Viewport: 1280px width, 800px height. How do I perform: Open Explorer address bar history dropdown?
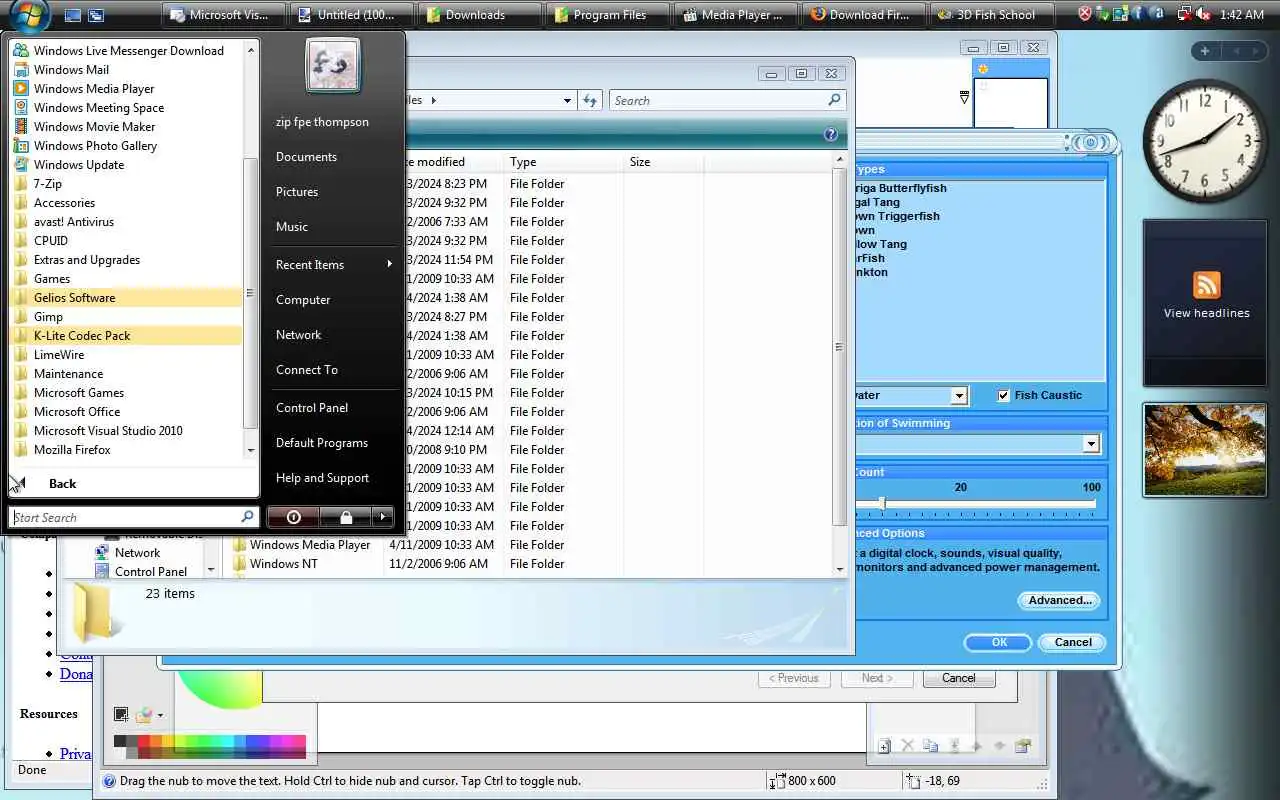pyautogui.click(x=567, y=100)
